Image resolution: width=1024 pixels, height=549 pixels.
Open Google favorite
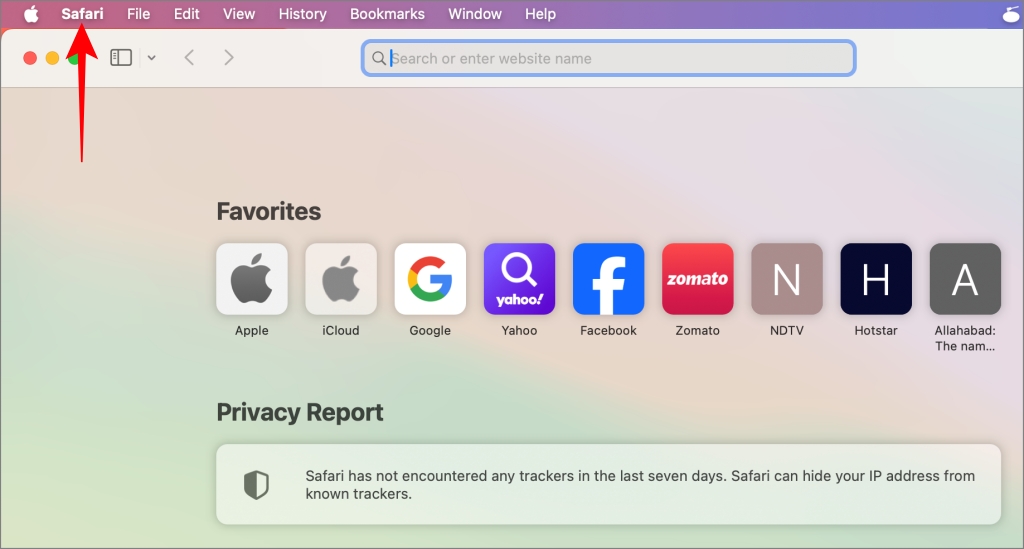pyautogui.click(x=430, y=279)
